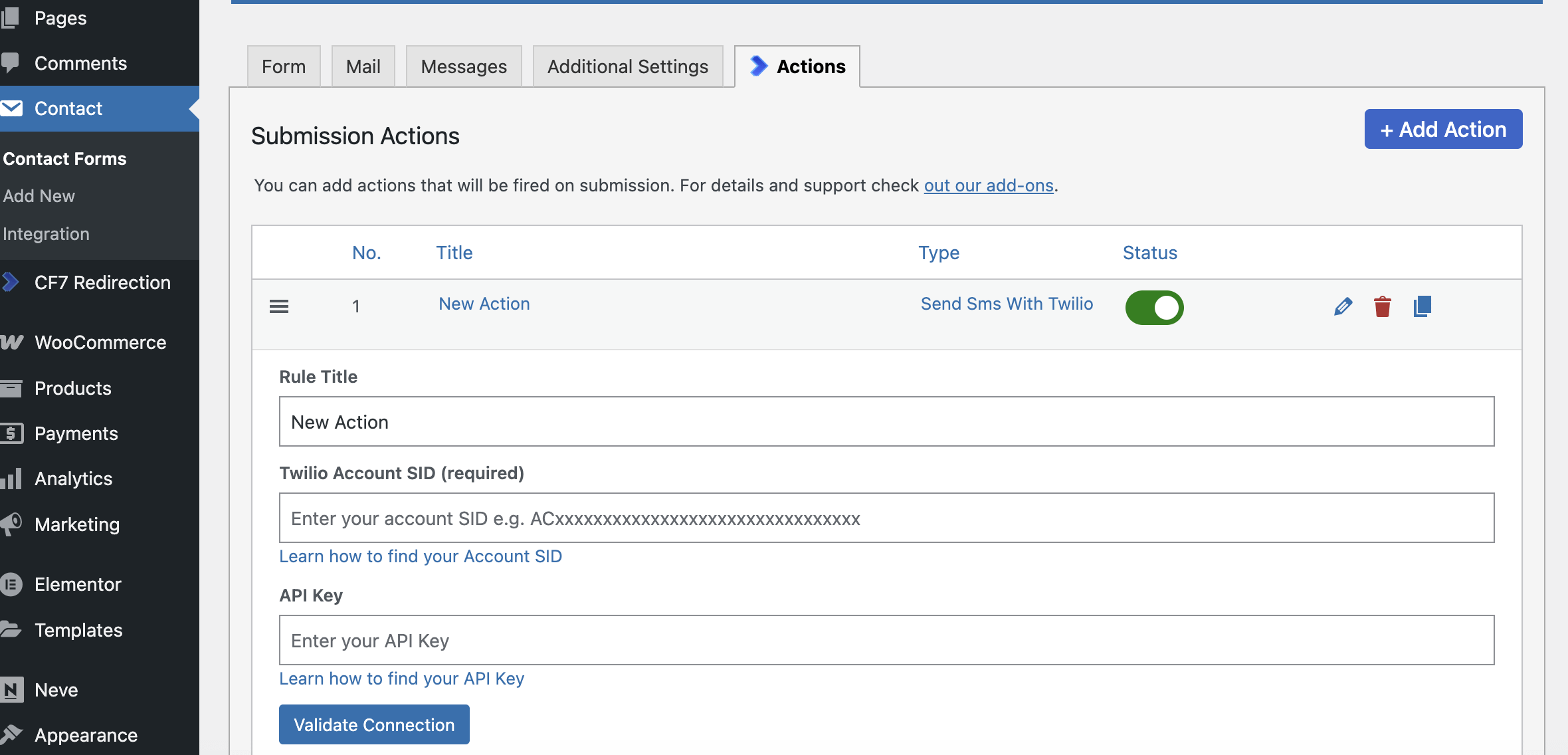The width and height of the screenshot is (1568, 755).
Task: Click the Analytics bar chart icon
Action: coord(12,479)
